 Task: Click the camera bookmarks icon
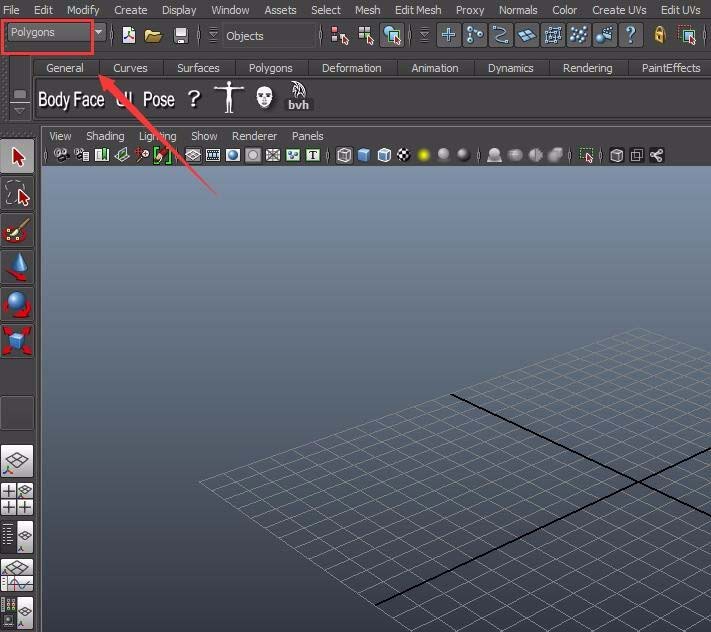pyautogui.click(x=102, y=155)
